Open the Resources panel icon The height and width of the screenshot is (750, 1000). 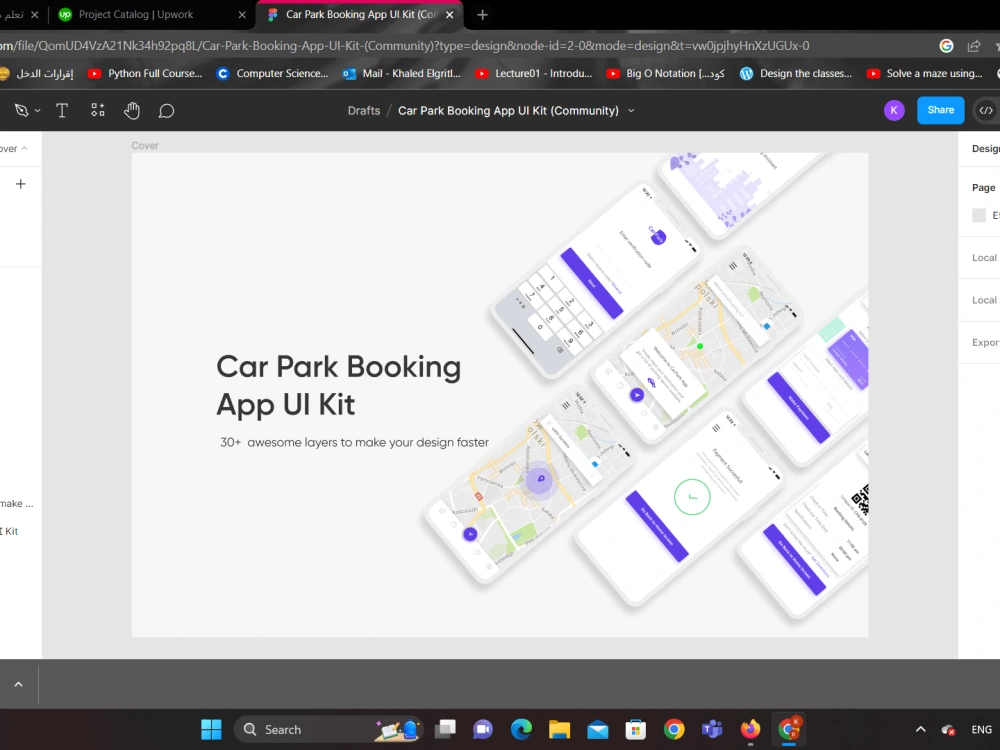[x=97, y=110]
